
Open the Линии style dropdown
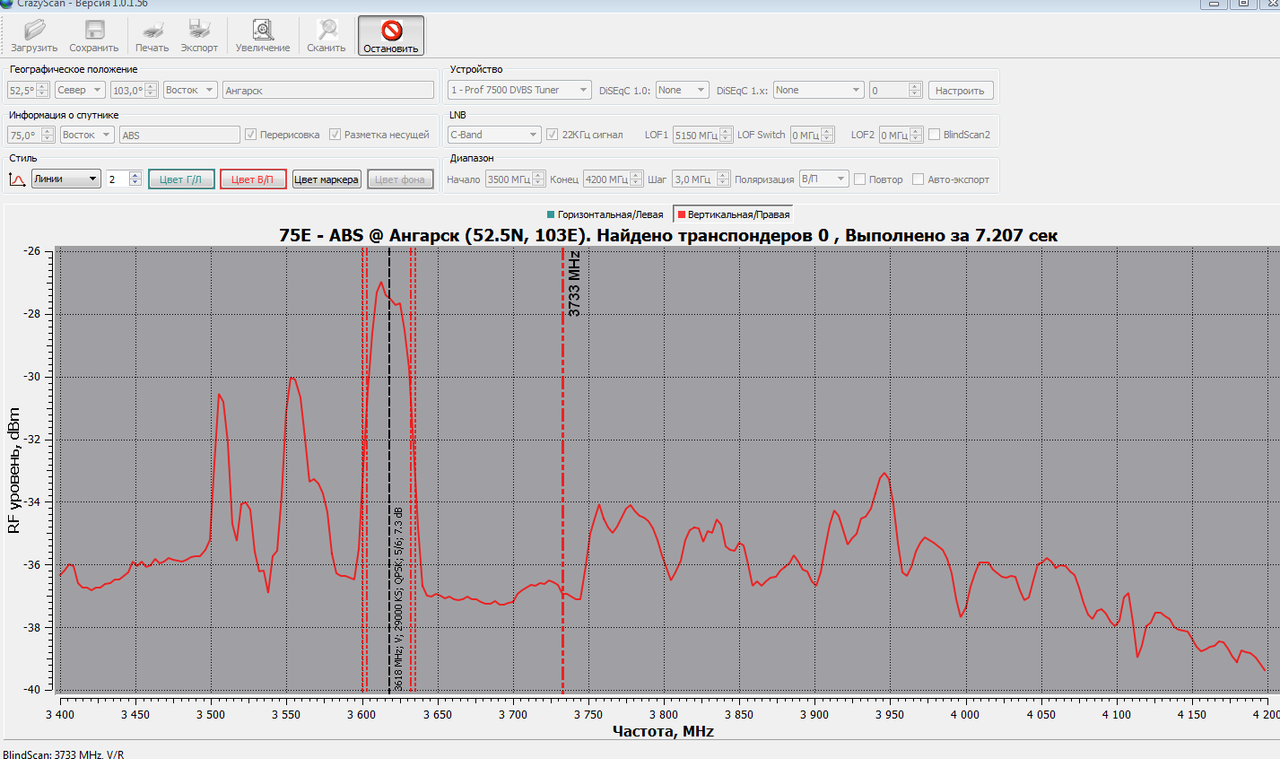[66, 179]
